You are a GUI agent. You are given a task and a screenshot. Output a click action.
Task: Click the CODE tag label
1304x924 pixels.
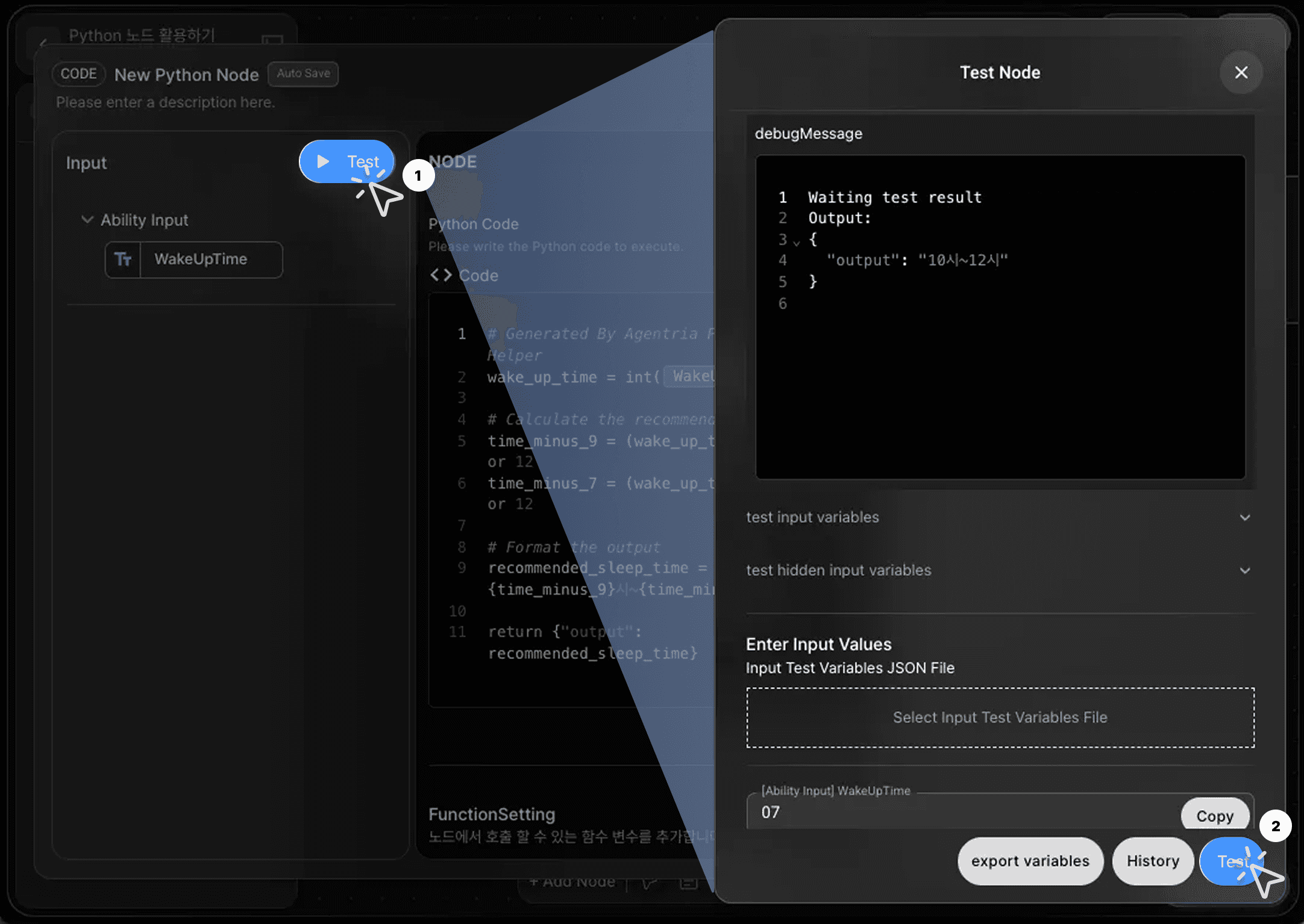coord(79,74)
